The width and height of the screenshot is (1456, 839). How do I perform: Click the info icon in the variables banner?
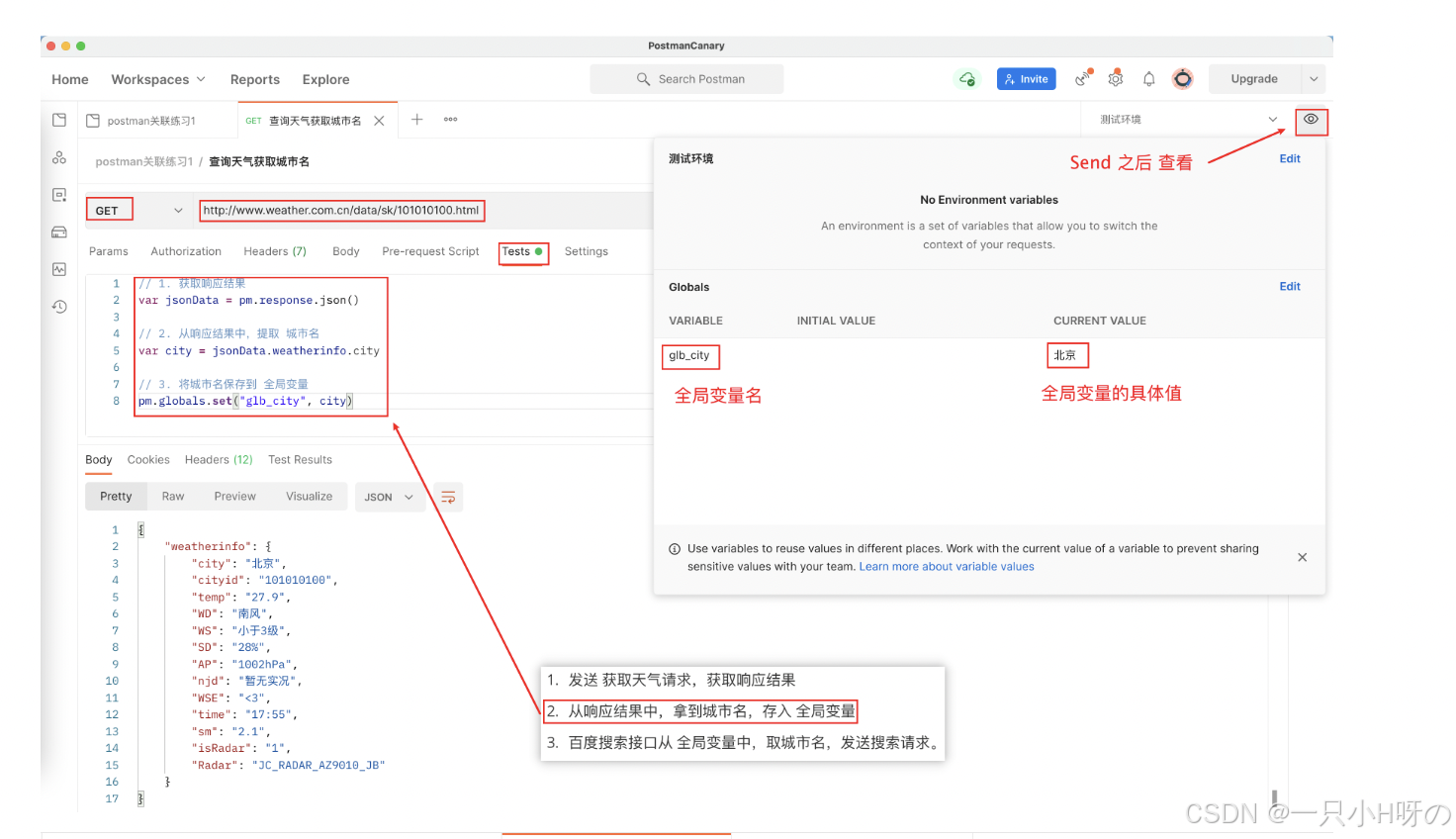(675, 549)
